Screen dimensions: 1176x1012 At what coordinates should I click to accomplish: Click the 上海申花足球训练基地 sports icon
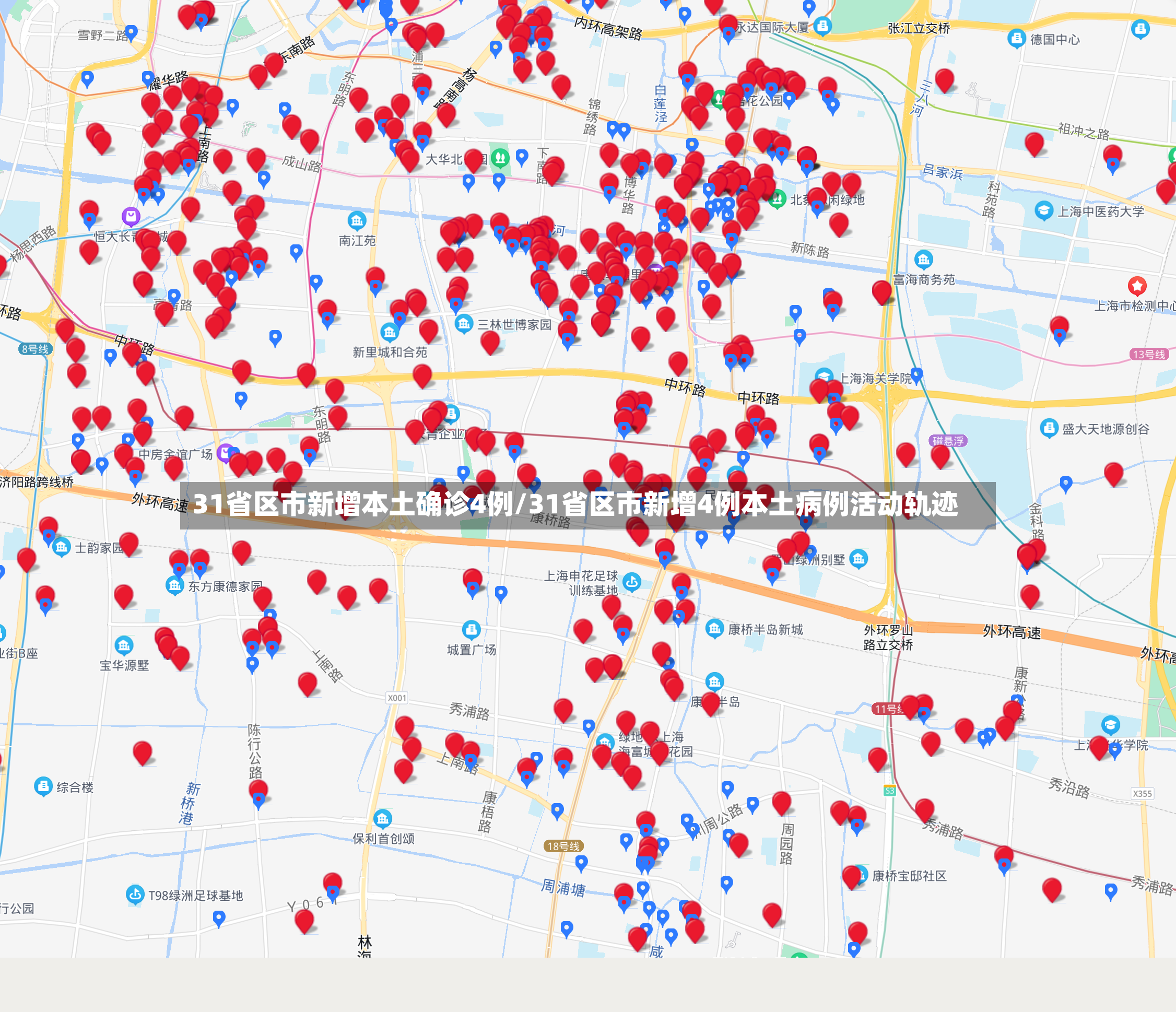(x=632, y=582)
